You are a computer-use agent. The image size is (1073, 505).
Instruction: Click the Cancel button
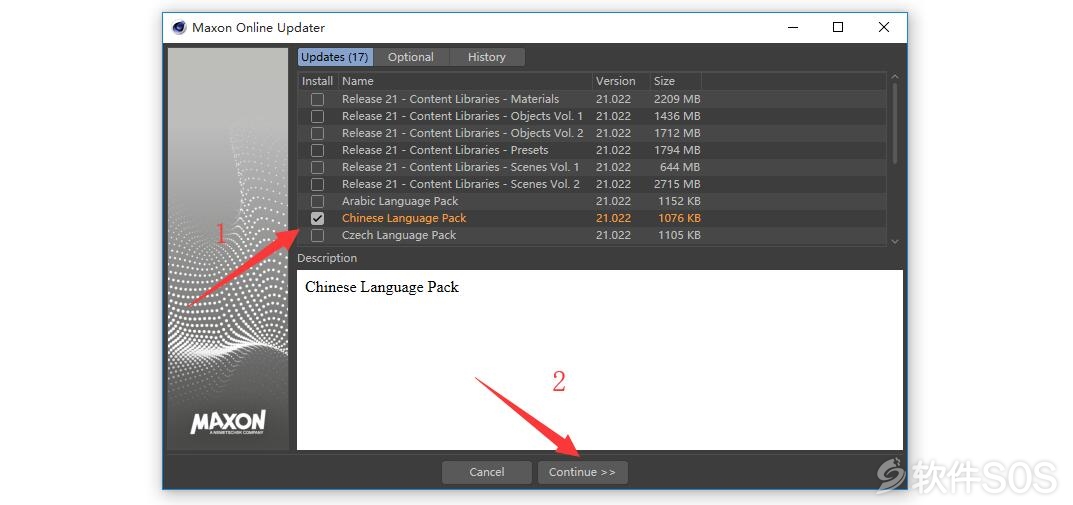click(x=487, y=472)
